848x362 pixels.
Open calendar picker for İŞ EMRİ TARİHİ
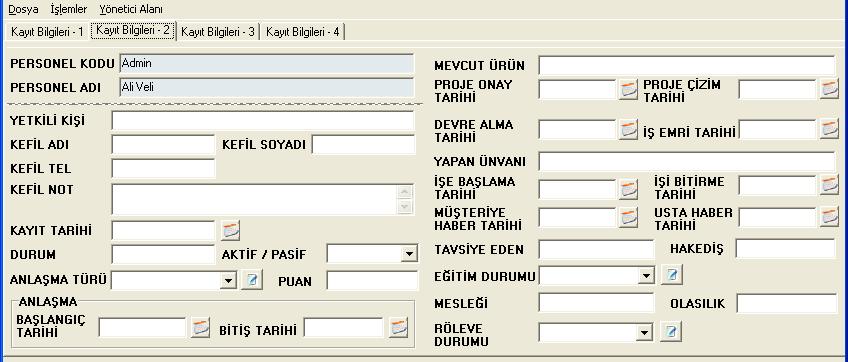pos(829,129)
